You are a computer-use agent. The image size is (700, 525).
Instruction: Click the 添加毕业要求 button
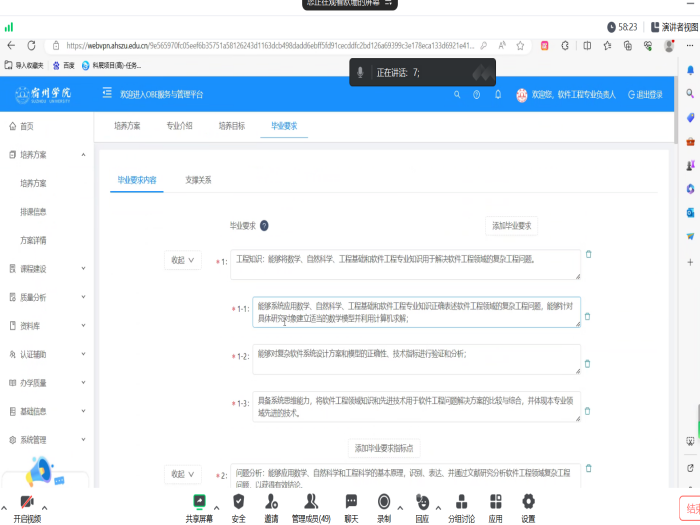(x=511, y=226)
